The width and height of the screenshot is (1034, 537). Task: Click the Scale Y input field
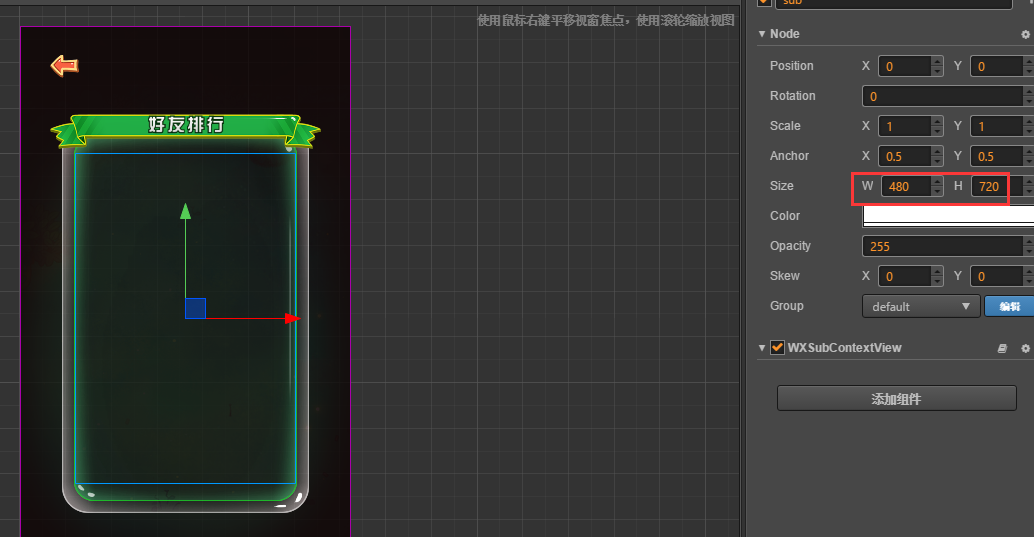tap(996, 126)
